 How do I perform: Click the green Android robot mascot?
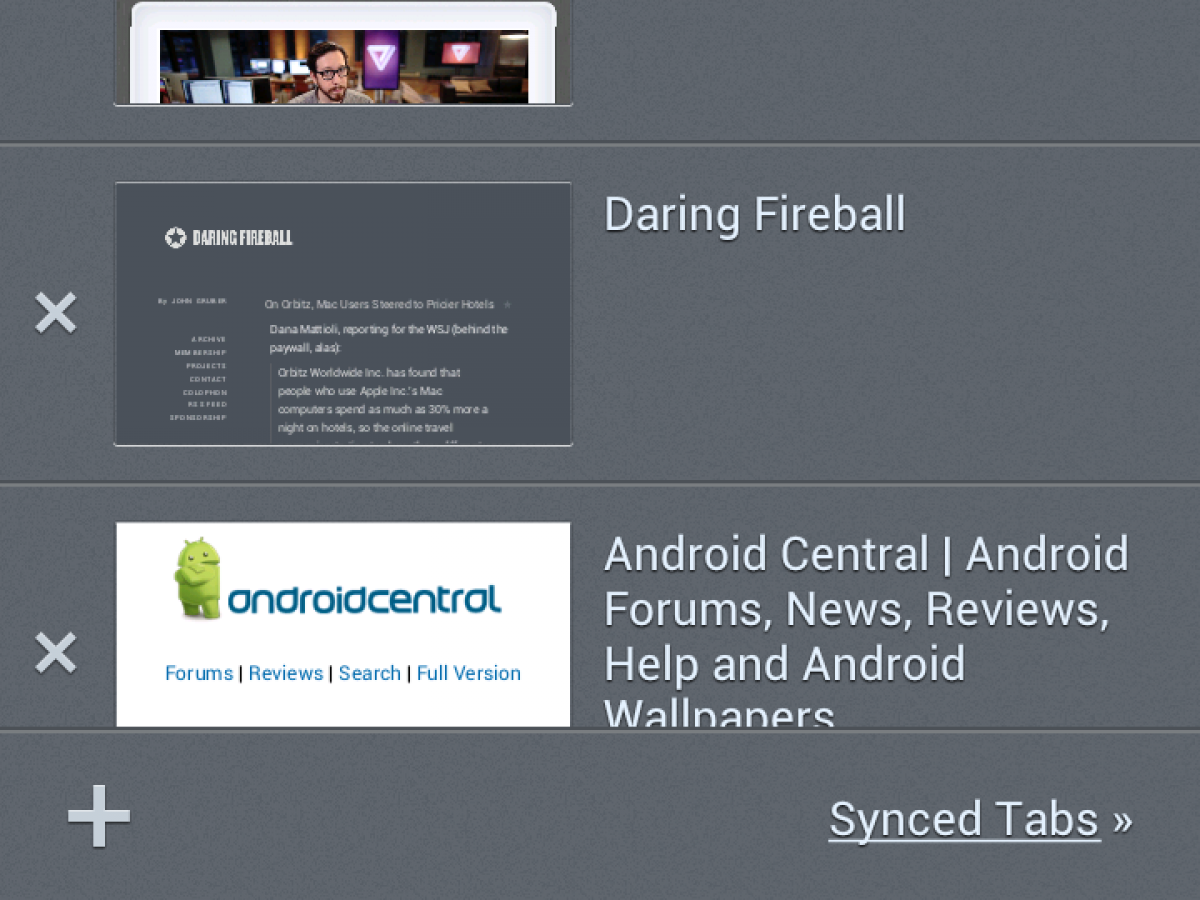[198, 578]
